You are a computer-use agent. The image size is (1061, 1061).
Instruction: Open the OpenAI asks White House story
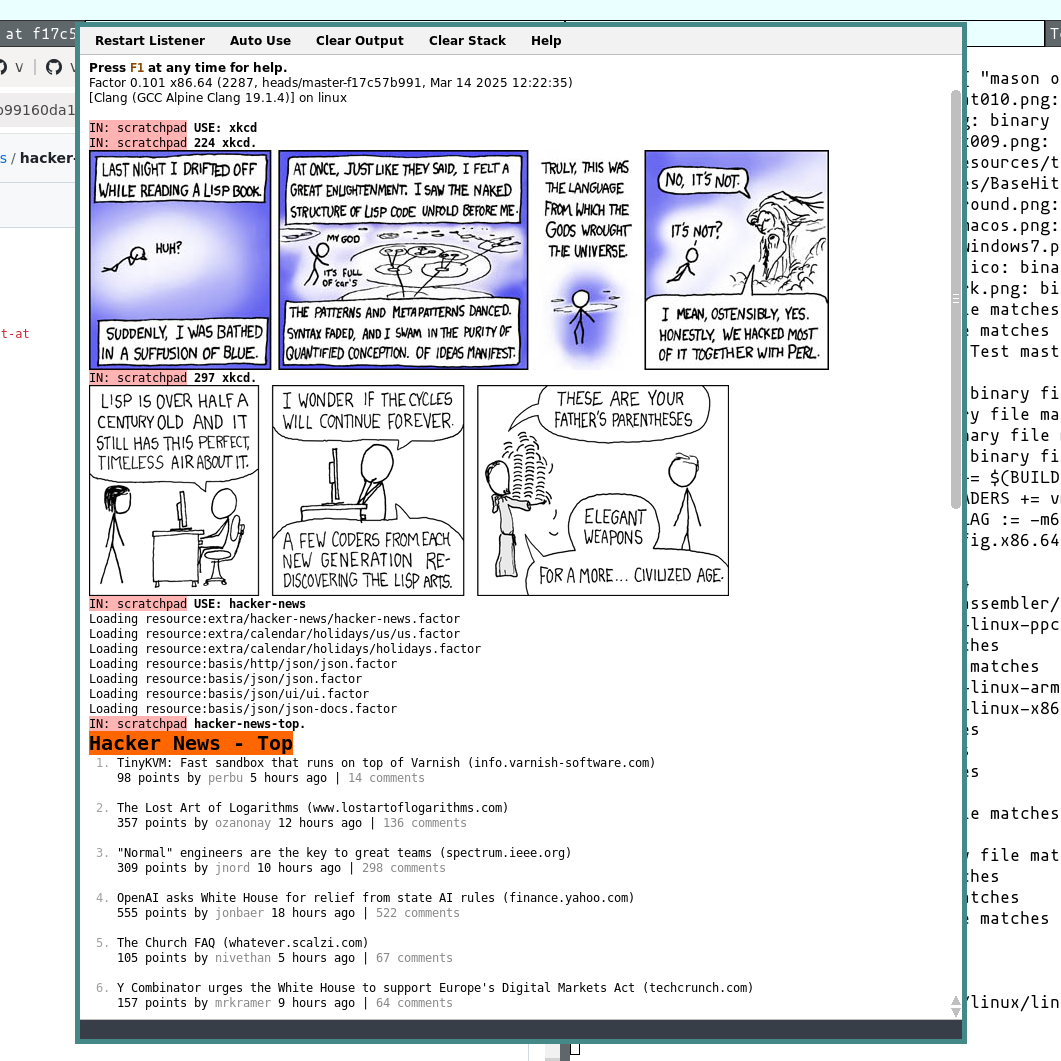pyautogui.click(x=376, y=898)
